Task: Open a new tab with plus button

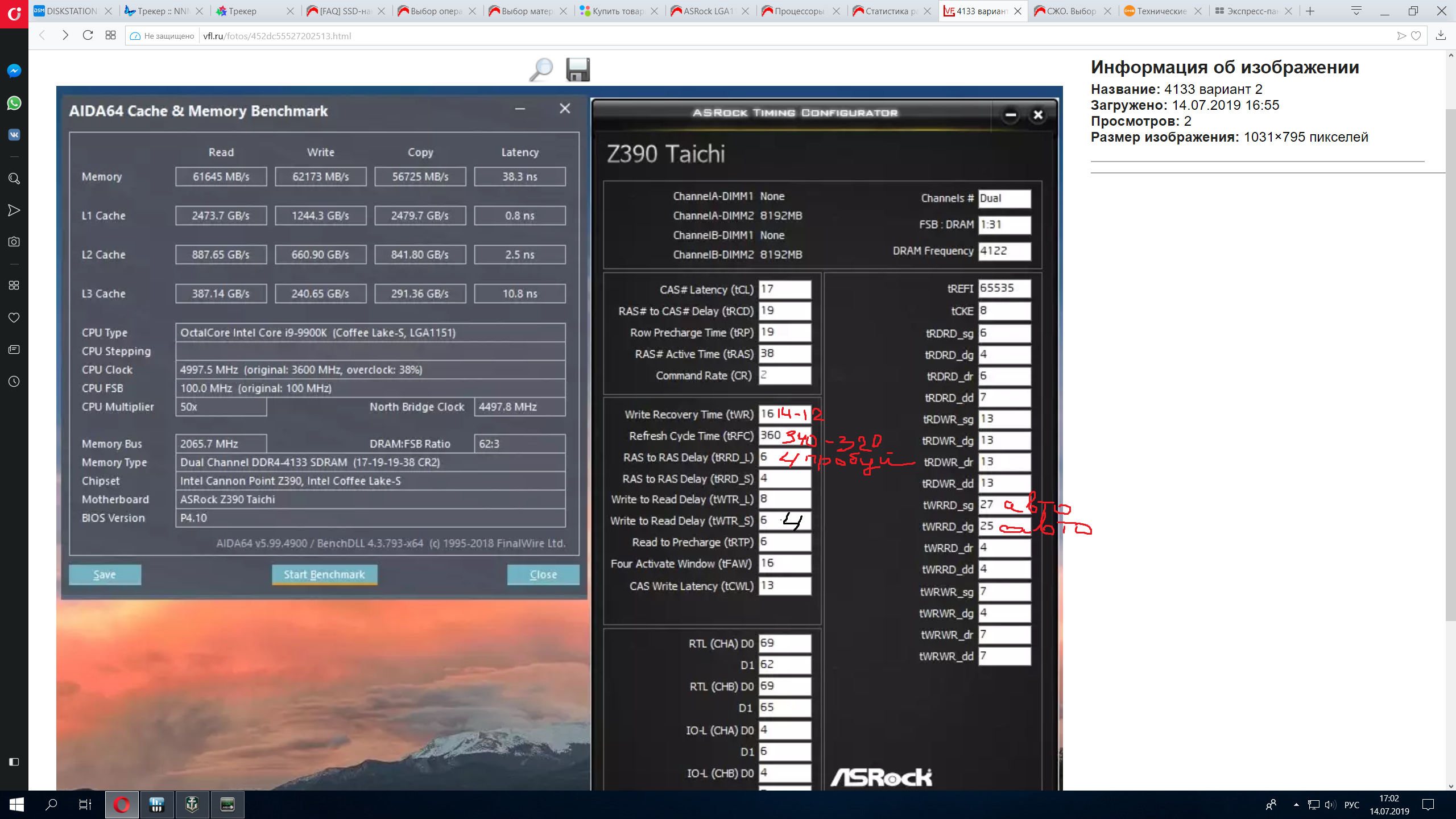Action: [1310, 11]
